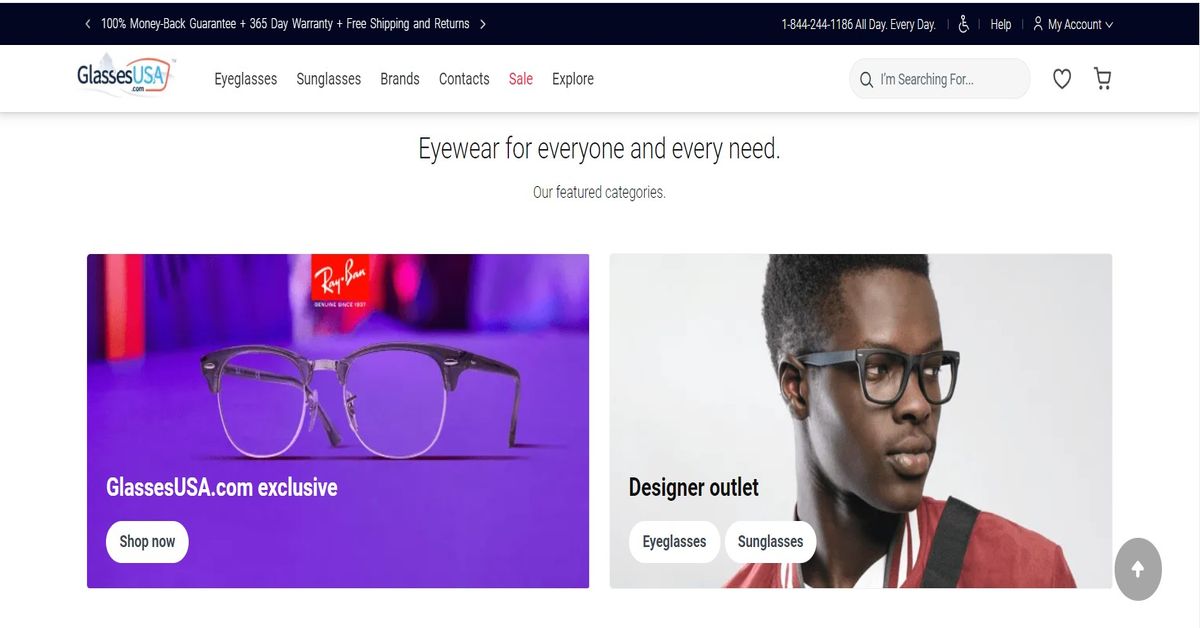Click the back-to-top arrow button
Viewport: 1200px width, 628px height.
(1138, 570)
